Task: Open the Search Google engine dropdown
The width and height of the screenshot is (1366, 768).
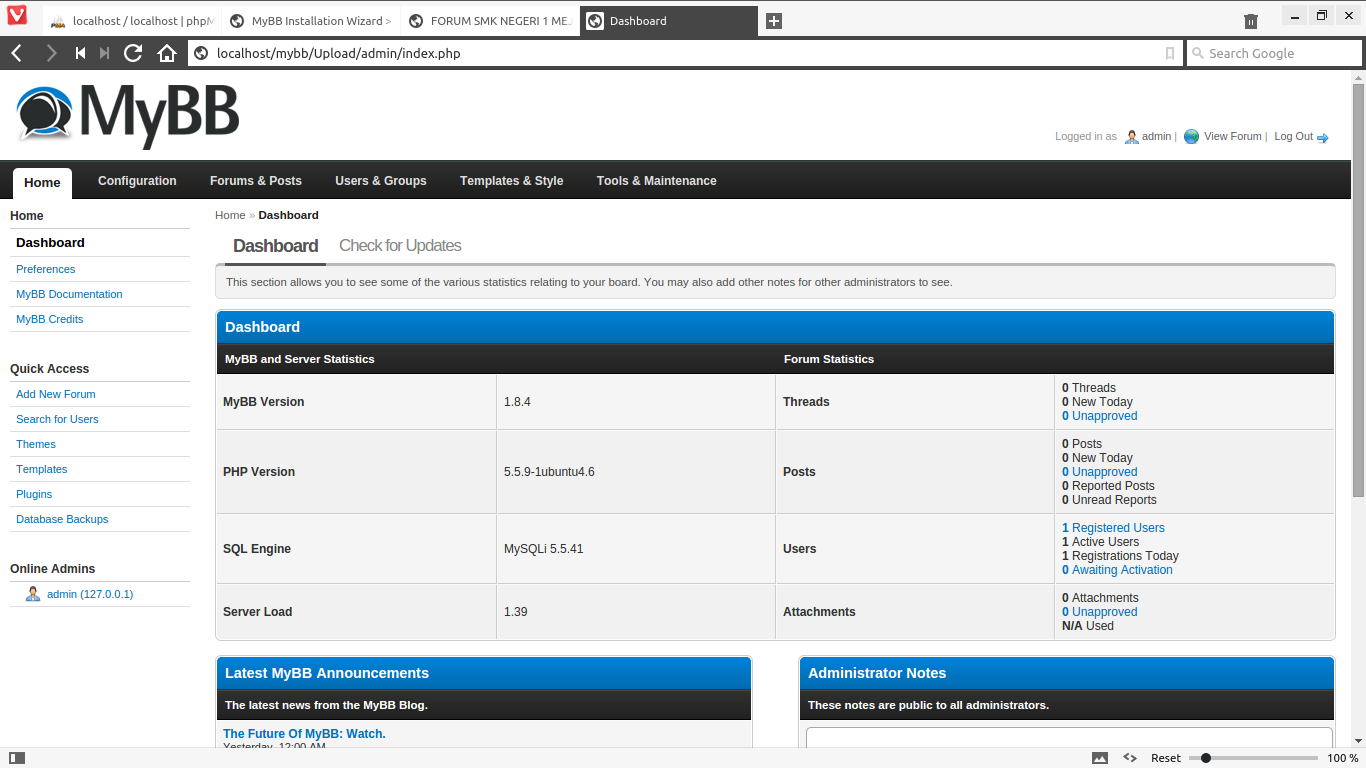Action: (x=1199, y=52)
